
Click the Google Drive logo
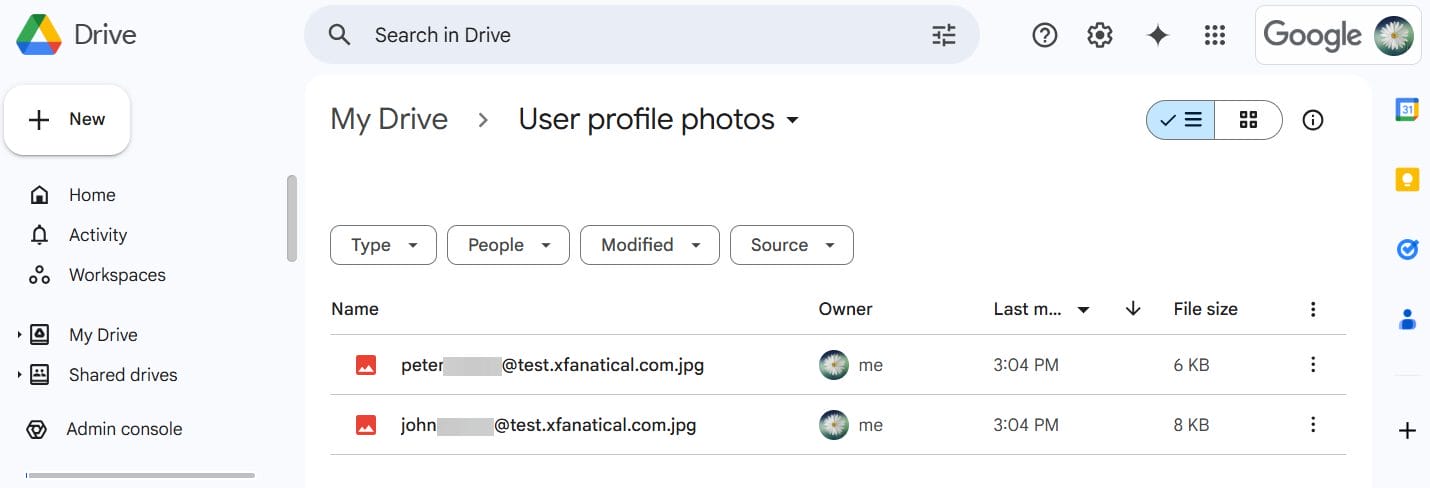[39, 35]
